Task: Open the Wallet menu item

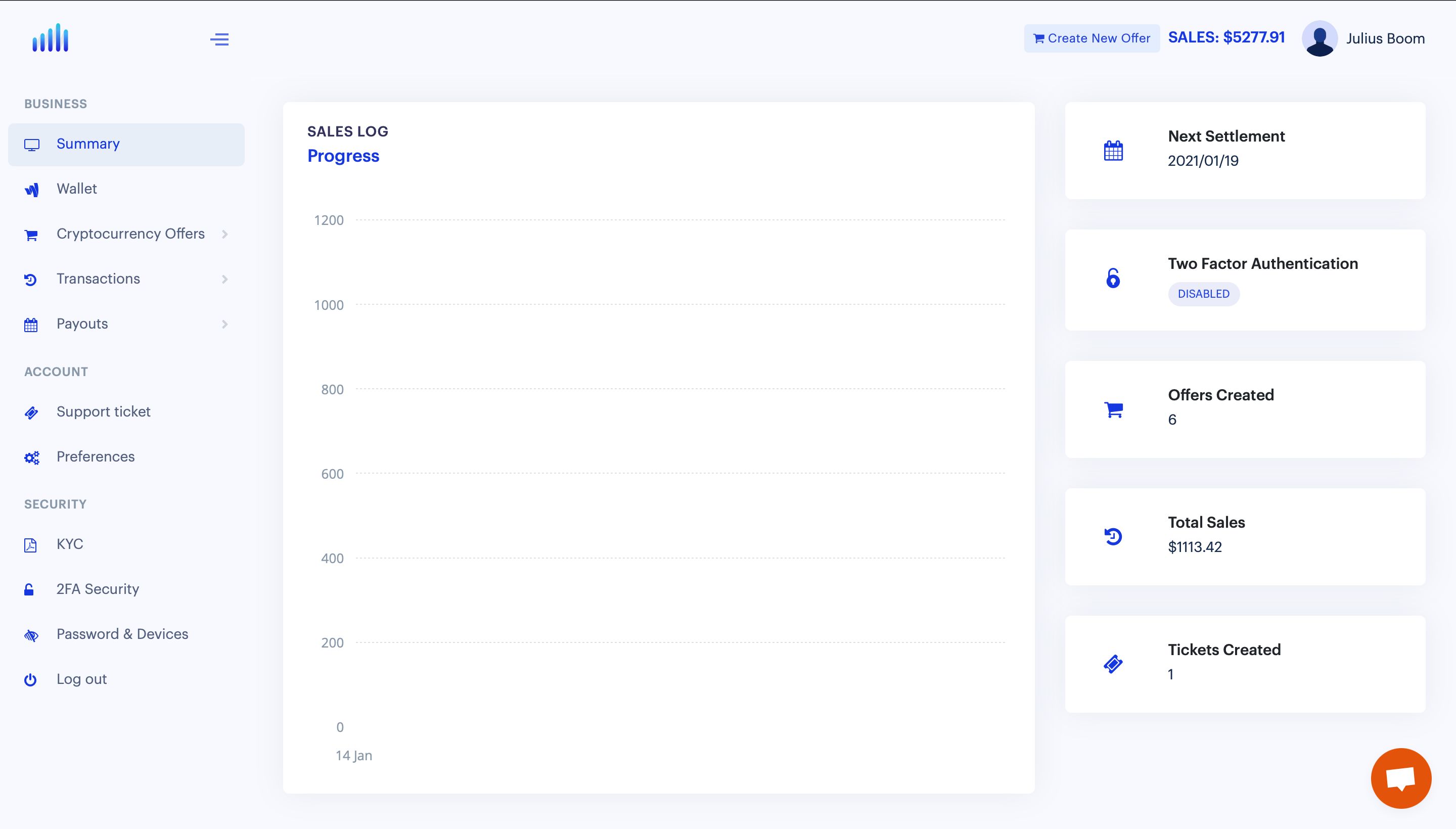Action: pyautogui.click(x=77, y=189)
